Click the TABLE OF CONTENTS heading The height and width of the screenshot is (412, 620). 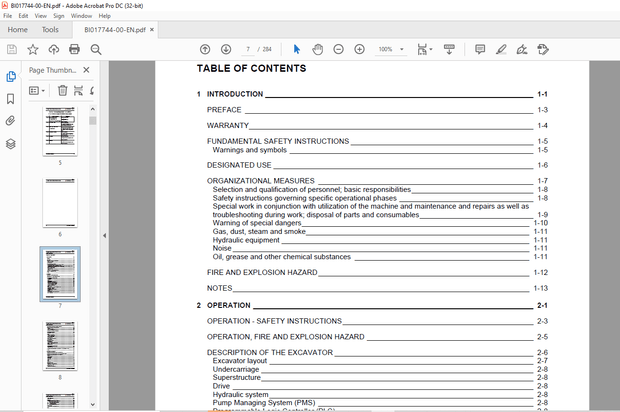[x=251, y=68]
